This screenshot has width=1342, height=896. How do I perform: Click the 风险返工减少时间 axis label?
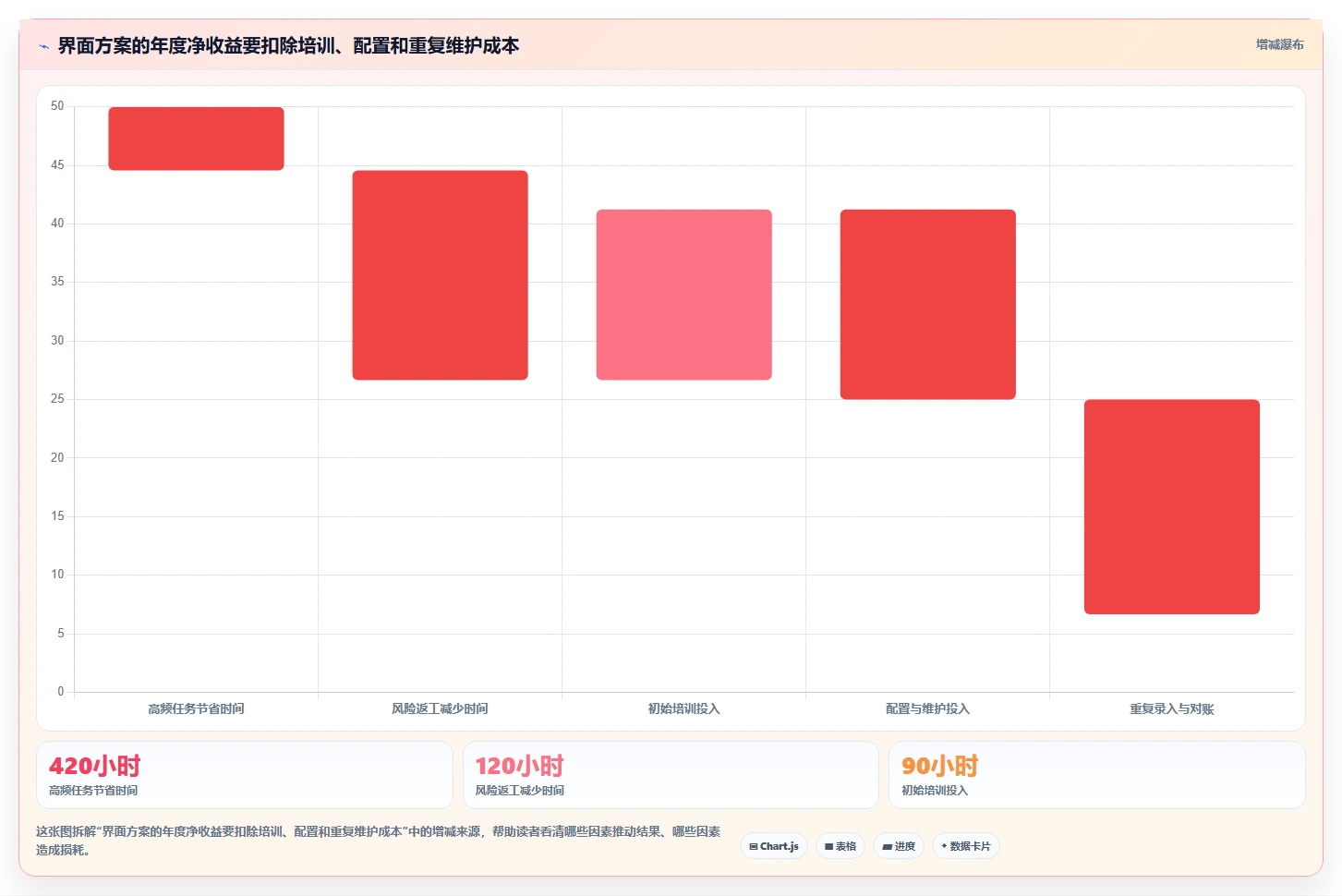(440, 708)
